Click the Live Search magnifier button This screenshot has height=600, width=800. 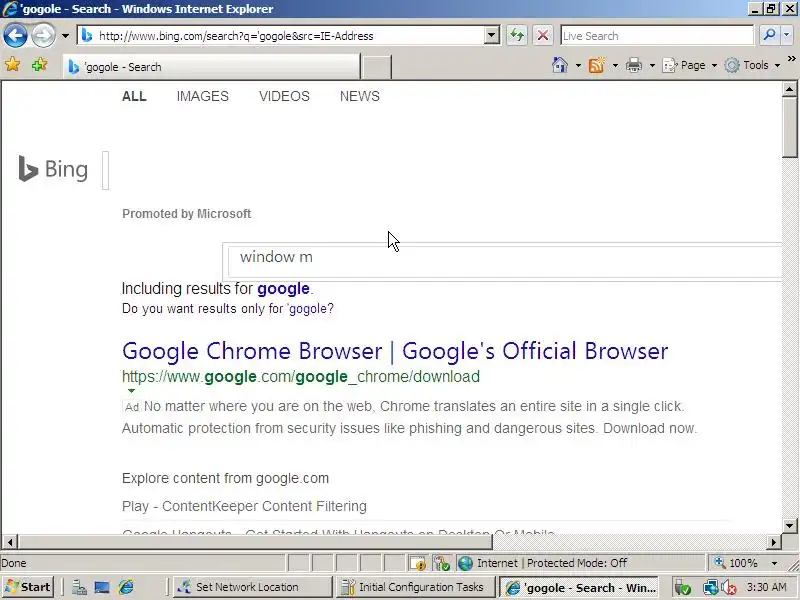click(x=769, y=35)
